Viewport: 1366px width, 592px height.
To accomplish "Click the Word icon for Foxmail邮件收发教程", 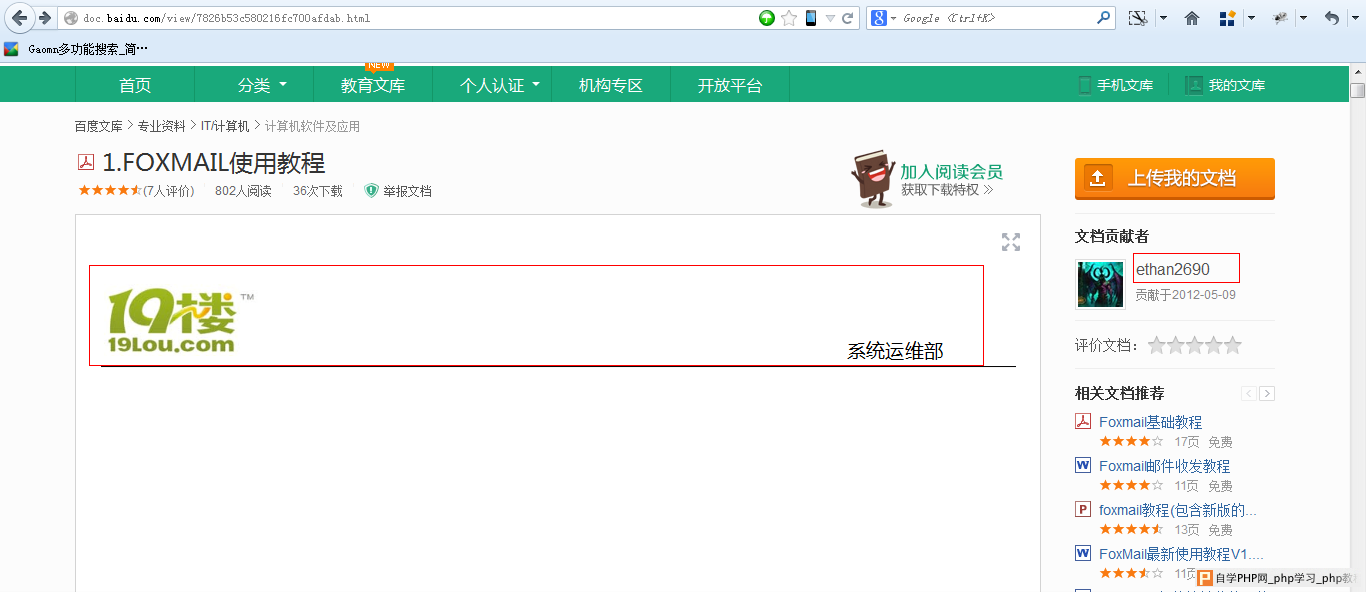I will click(1083, 465).
